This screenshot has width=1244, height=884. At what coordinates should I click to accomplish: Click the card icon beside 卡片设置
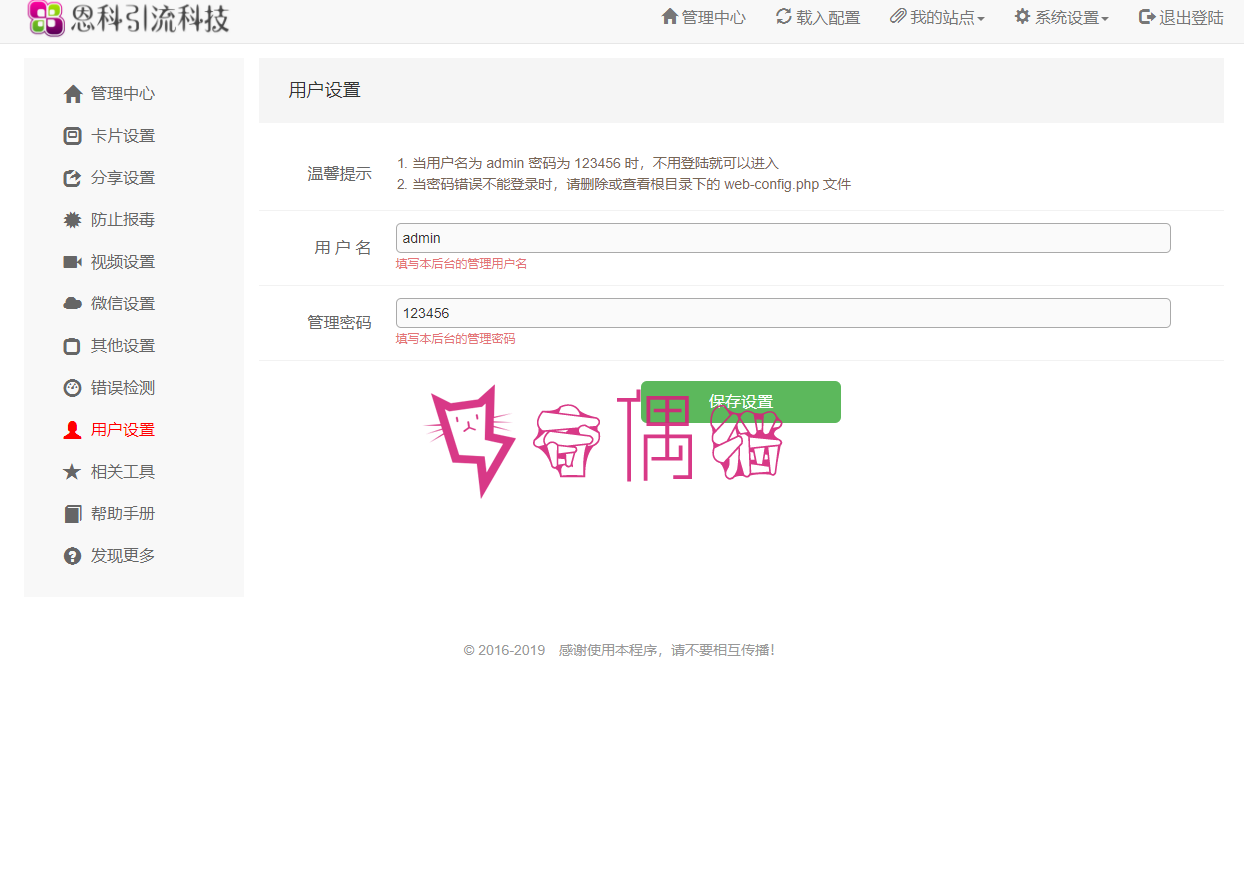[x=72, y=136]
